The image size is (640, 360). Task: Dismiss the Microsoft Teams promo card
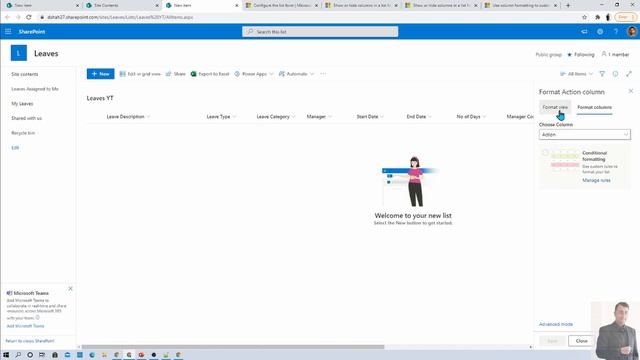coord(70,289)
